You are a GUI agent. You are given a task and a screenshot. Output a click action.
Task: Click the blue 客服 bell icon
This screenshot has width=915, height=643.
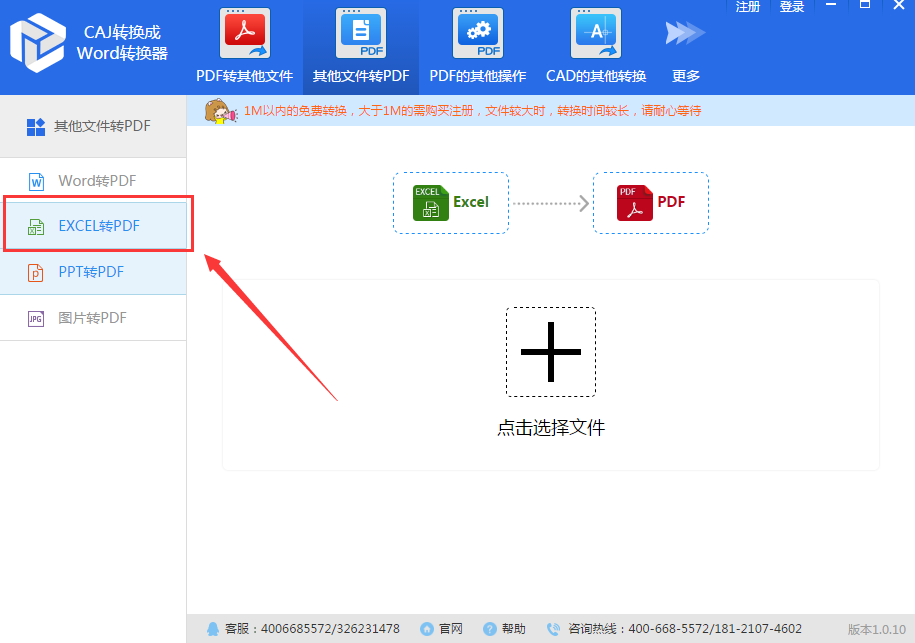(213, 629)
